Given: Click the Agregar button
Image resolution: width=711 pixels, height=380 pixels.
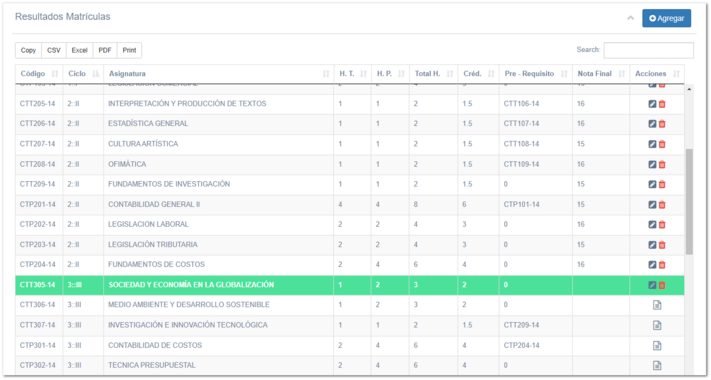Looking at the screenshot, I should point(667,18).
